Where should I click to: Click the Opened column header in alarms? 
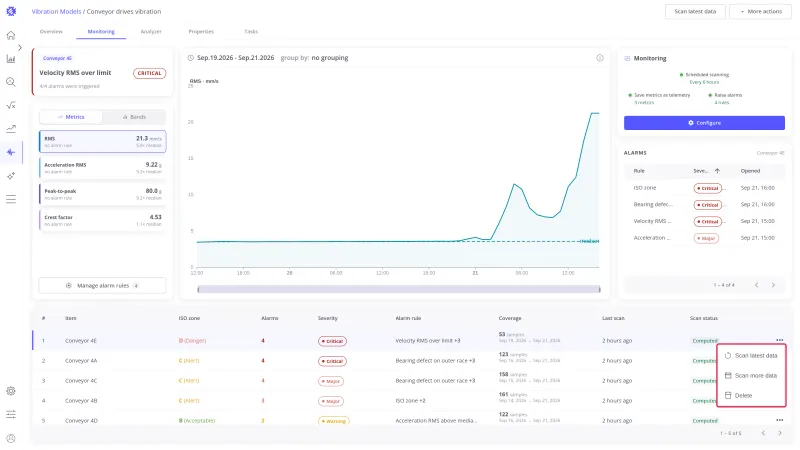point(750,171)
